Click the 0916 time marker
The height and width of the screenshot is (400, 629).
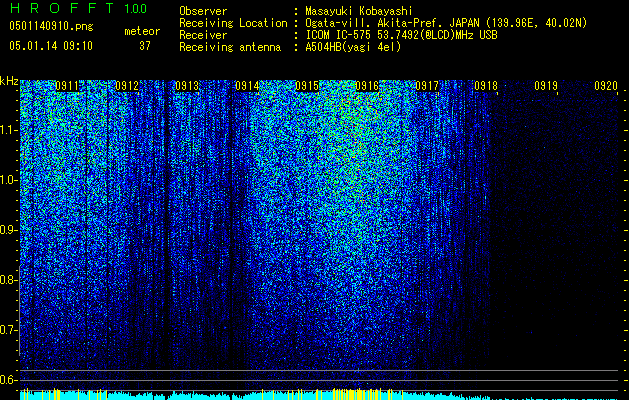367,86
